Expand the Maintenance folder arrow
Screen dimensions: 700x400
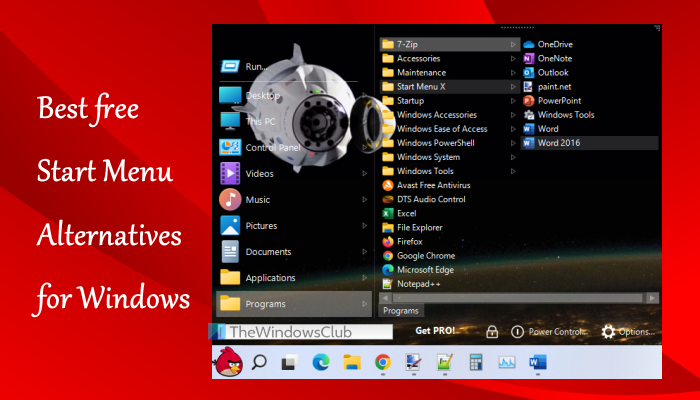point(513,72)
